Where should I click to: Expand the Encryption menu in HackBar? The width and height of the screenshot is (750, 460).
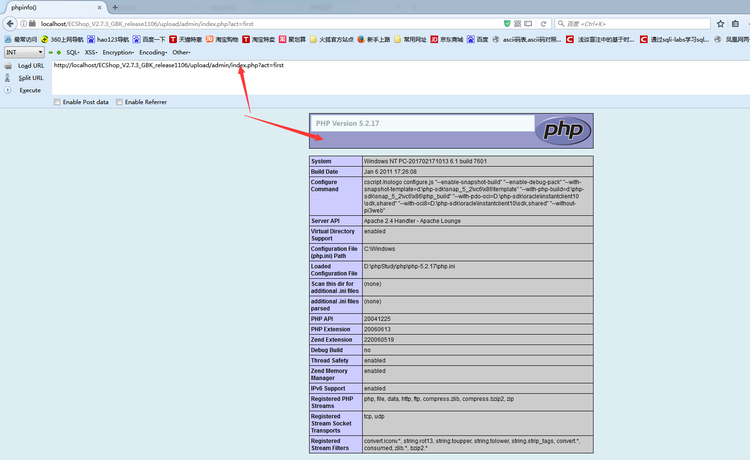click(x=119, y=52)
